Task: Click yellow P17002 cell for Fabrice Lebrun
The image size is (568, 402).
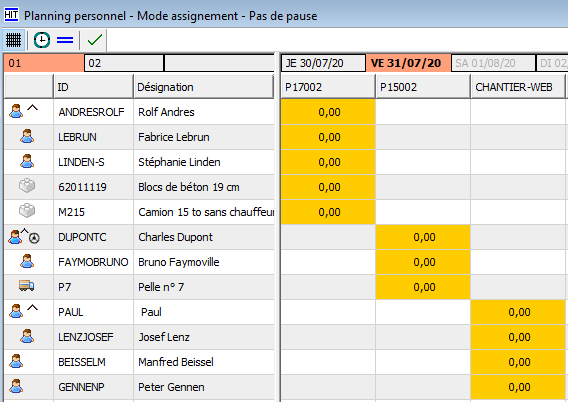Action: (328, 137)
